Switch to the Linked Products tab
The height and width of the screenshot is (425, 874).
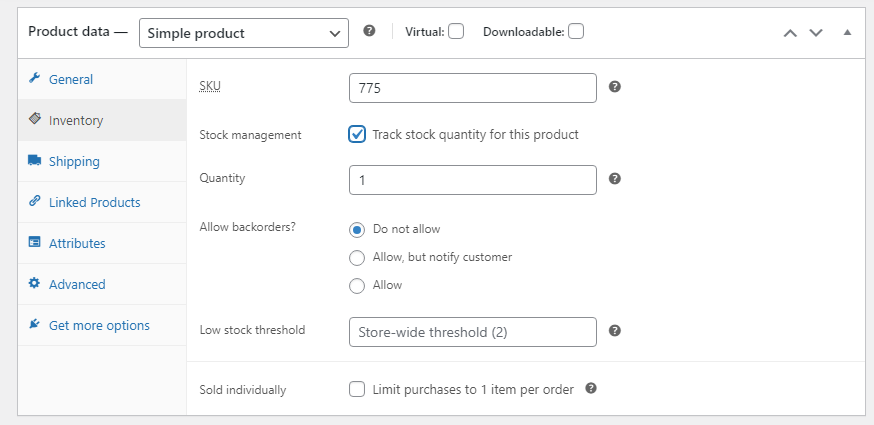tap(94, 202)
